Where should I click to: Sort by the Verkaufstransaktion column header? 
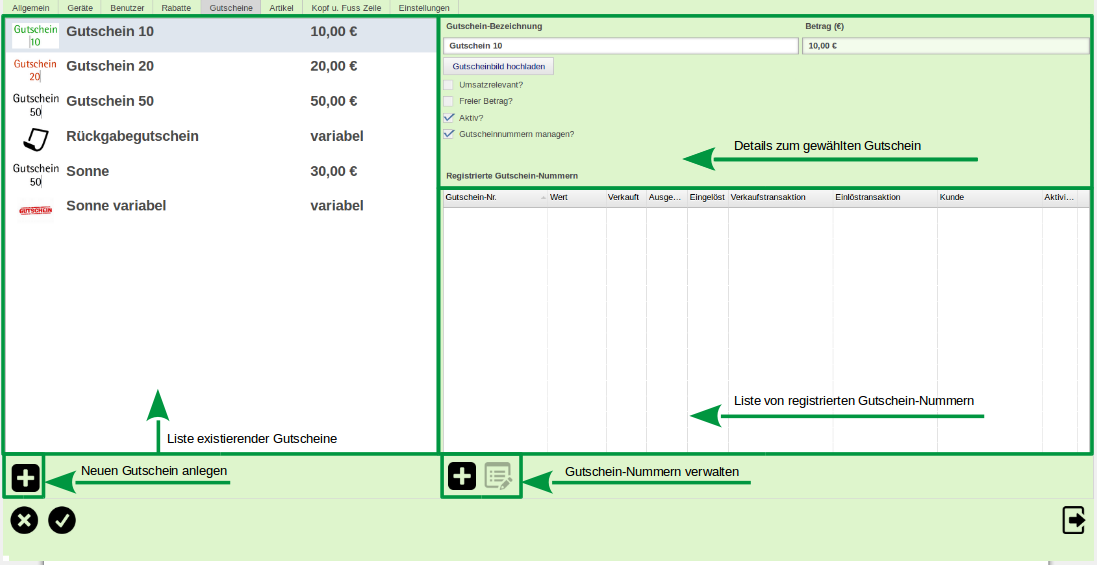779,198
